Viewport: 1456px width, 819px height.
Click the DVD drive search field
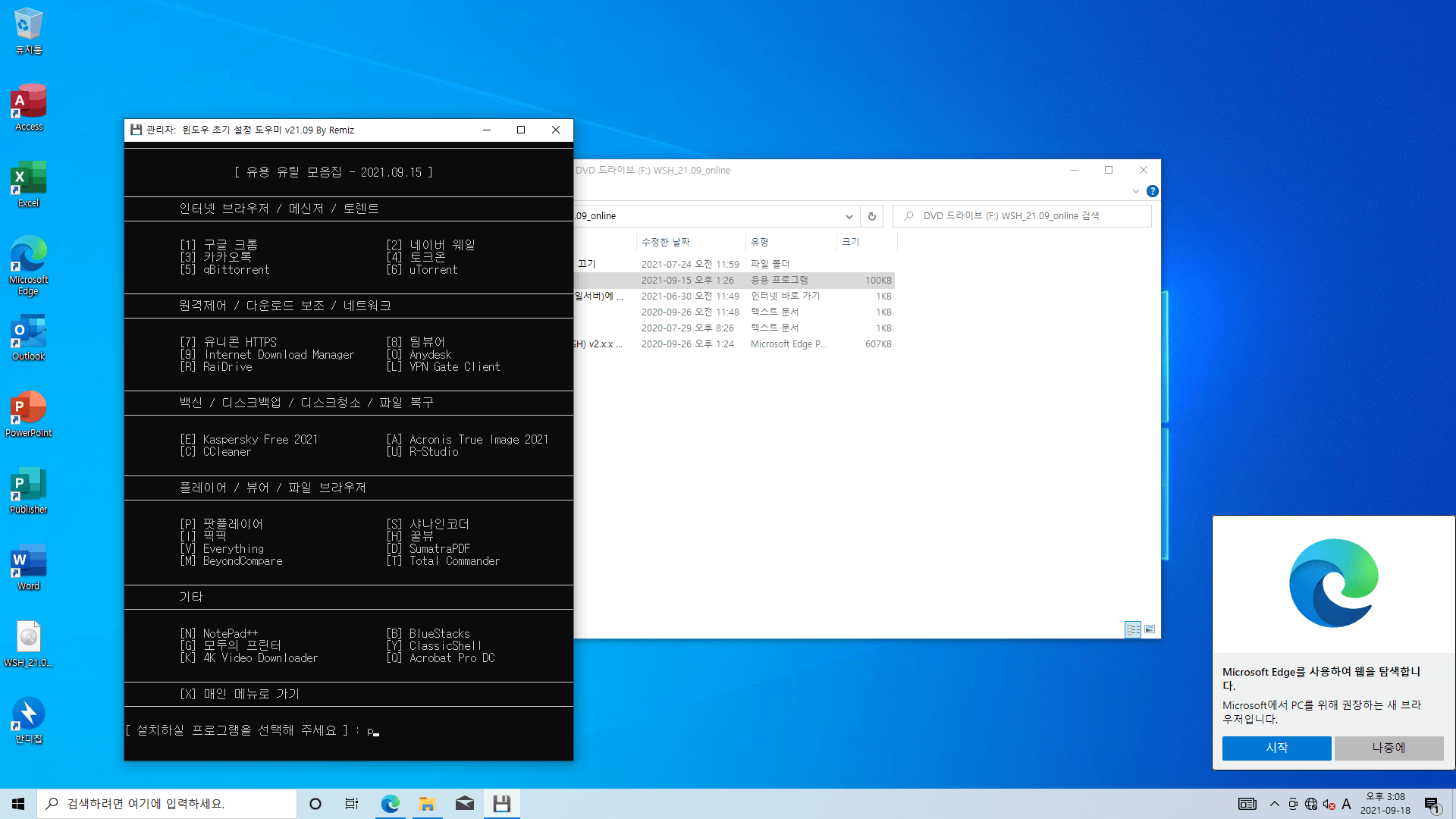click(x=1022, y=216)
